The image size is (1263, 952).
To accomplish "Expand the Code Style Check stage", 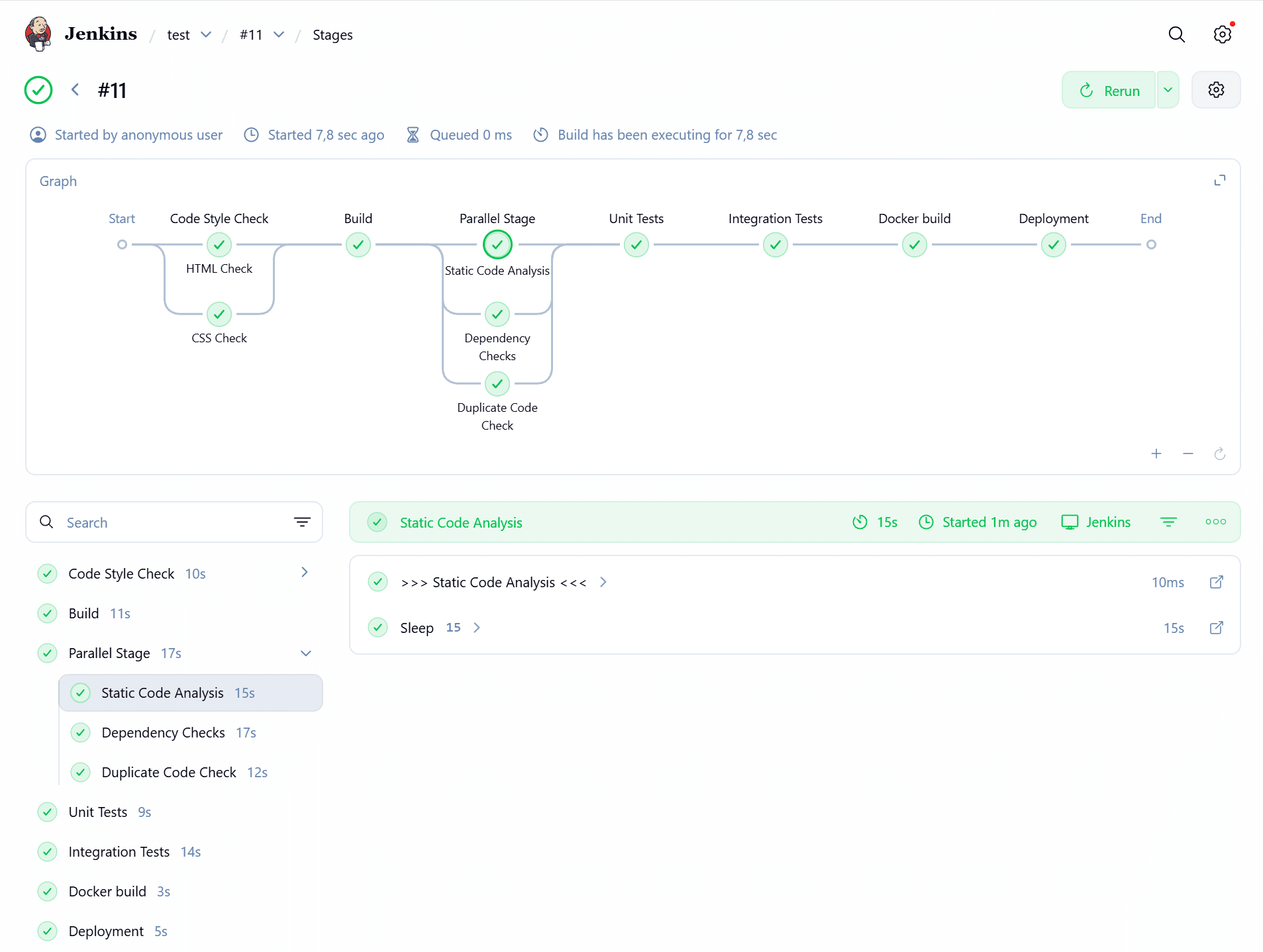I will pyautogui.click(x=304, y=573).
